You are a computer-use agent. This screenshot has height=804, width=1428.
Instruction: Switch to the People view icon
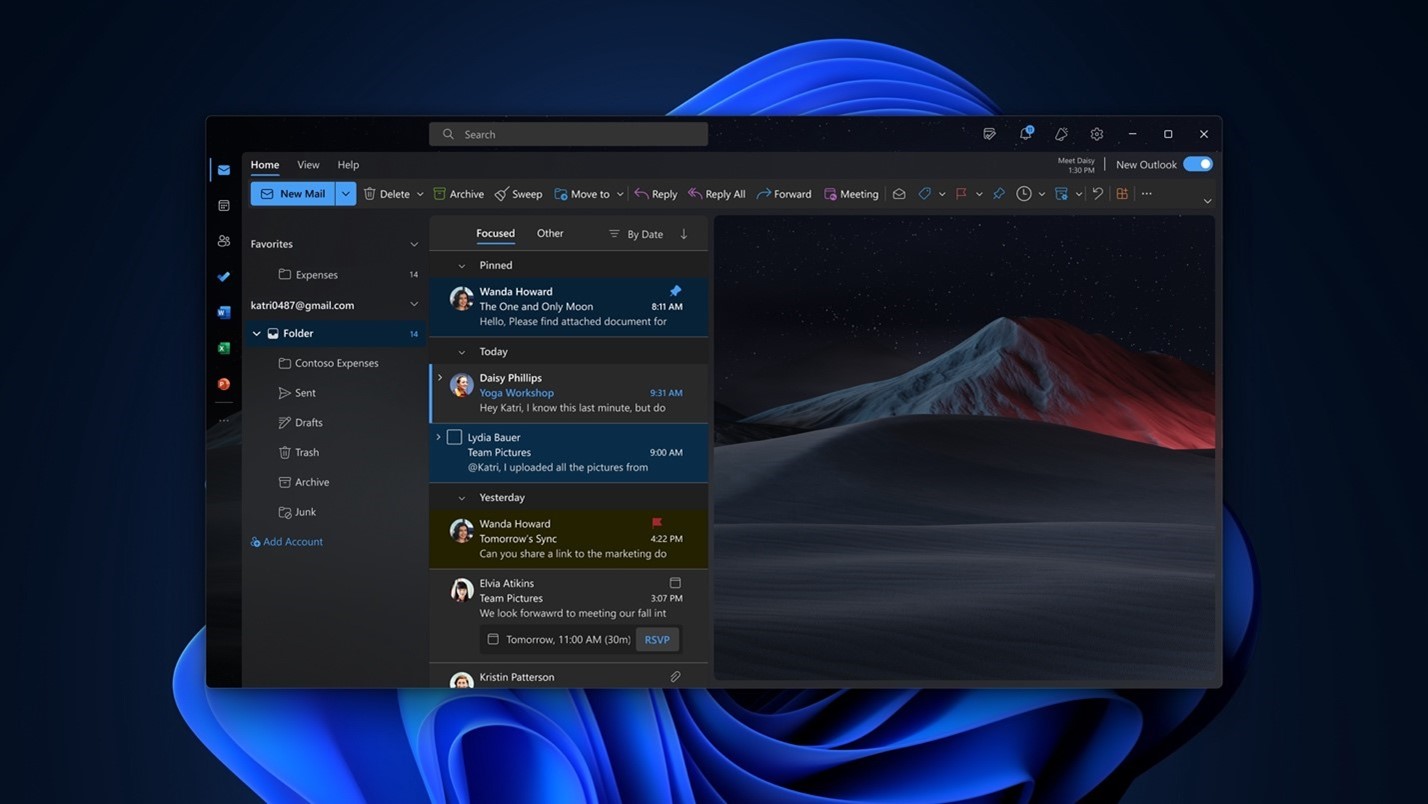[223, 240]
